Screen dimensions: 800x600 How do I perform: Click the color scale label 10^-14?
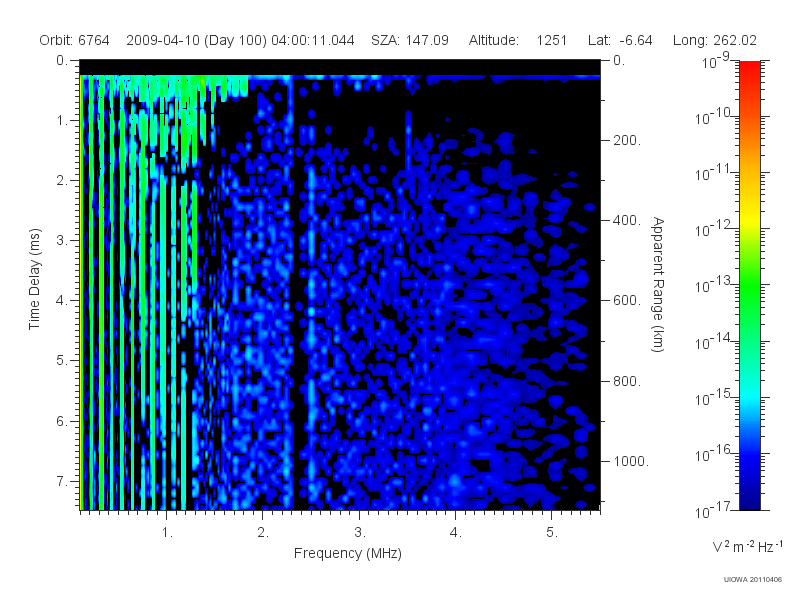click(714, 342)
